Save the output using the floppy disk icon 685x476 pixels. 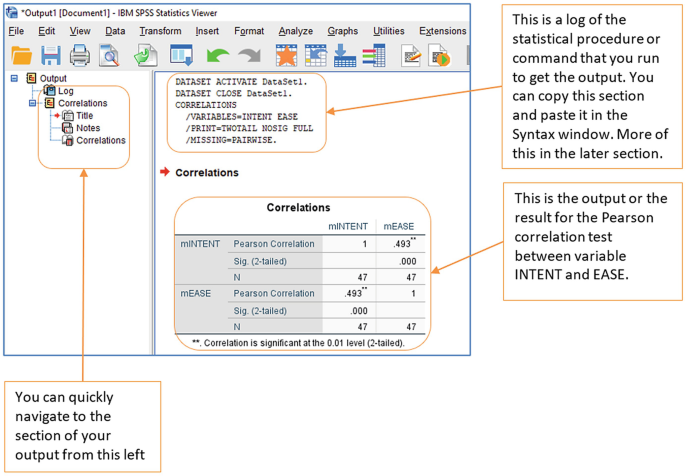click(51, 56)
